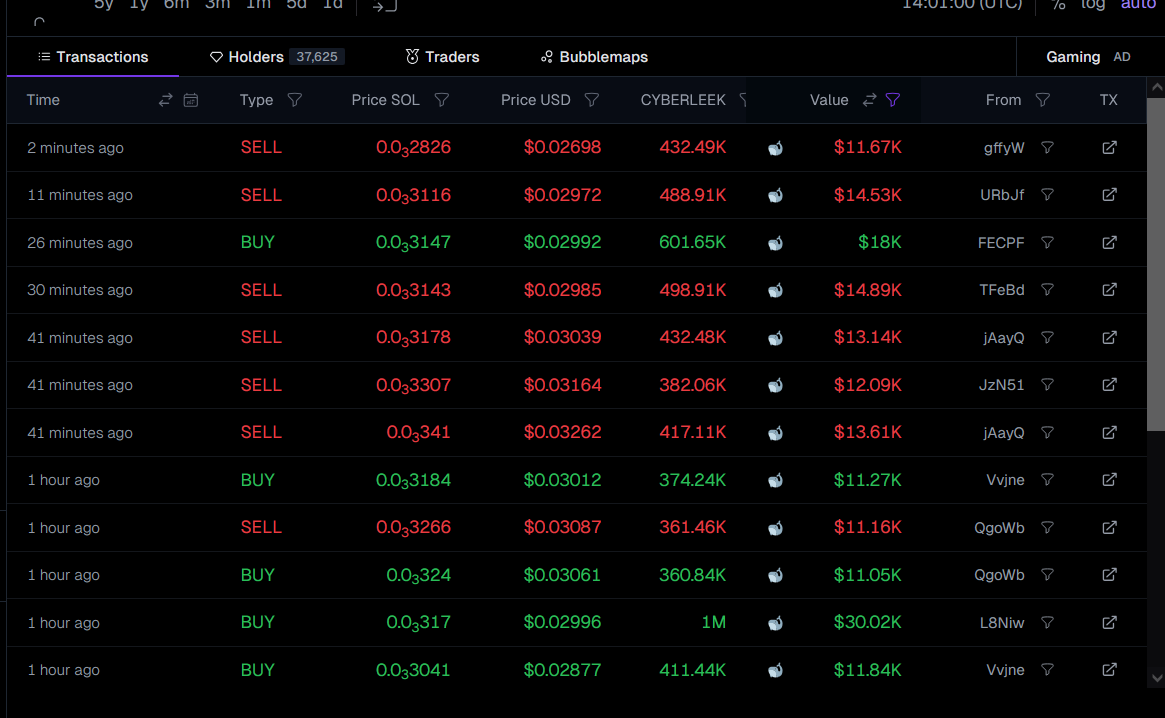This screenshot has width=1165, height=718.
Task: Toggle auto scale on chart
Action: 1138,4
